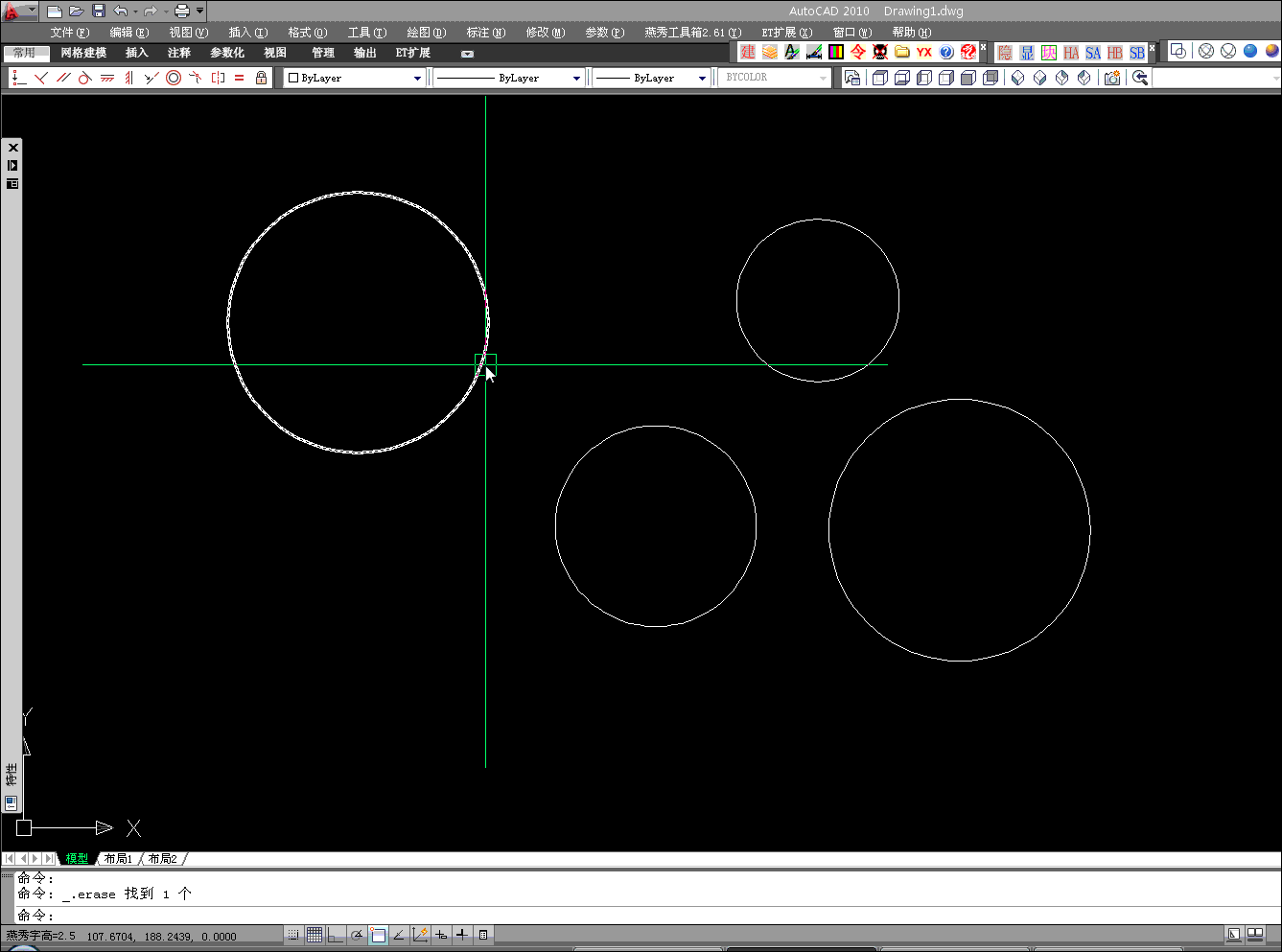
Task: Click the red 建 toolbox icon
Action: click(748, 52)
